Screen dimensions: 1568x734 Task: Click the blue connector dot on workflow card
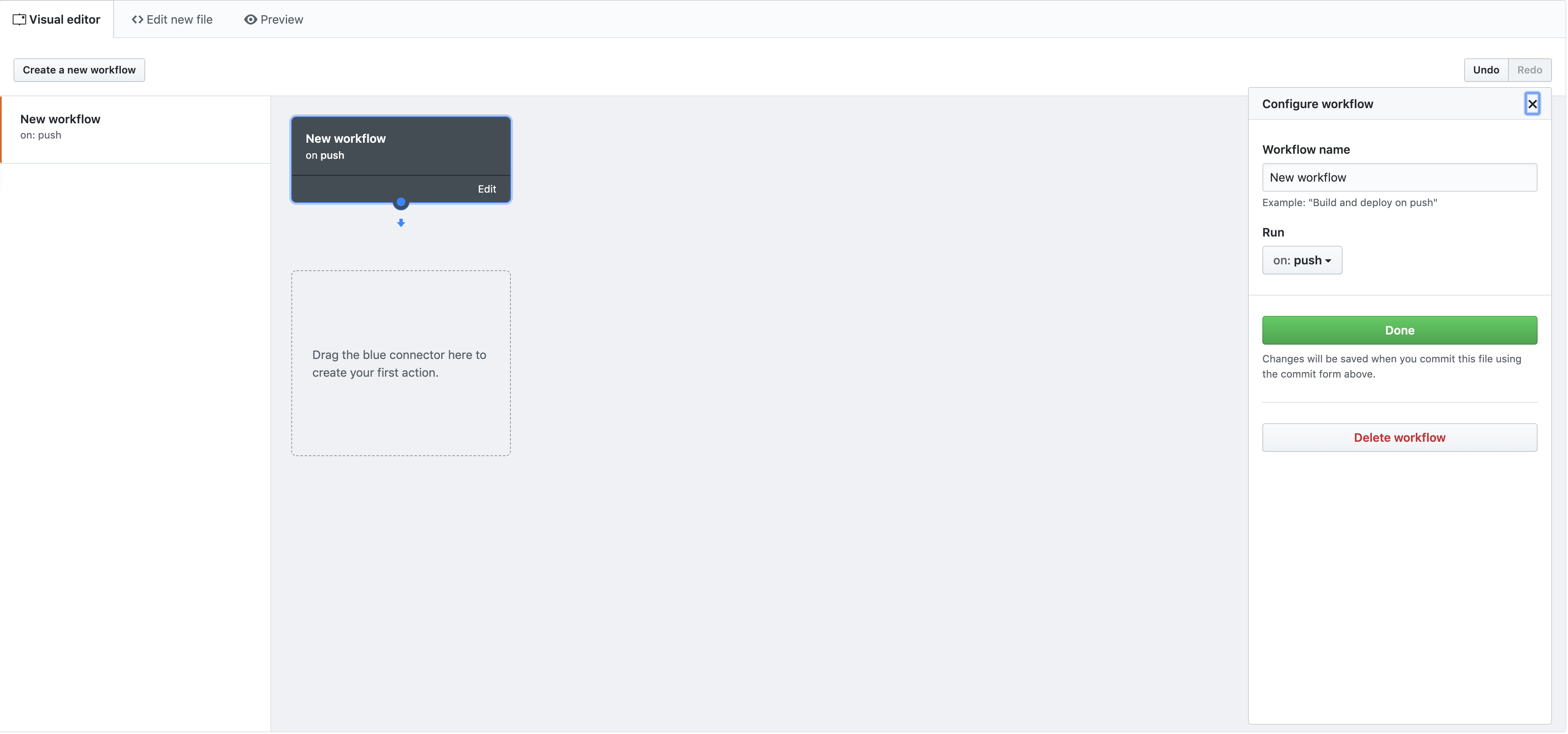click(x=401, y=202)
